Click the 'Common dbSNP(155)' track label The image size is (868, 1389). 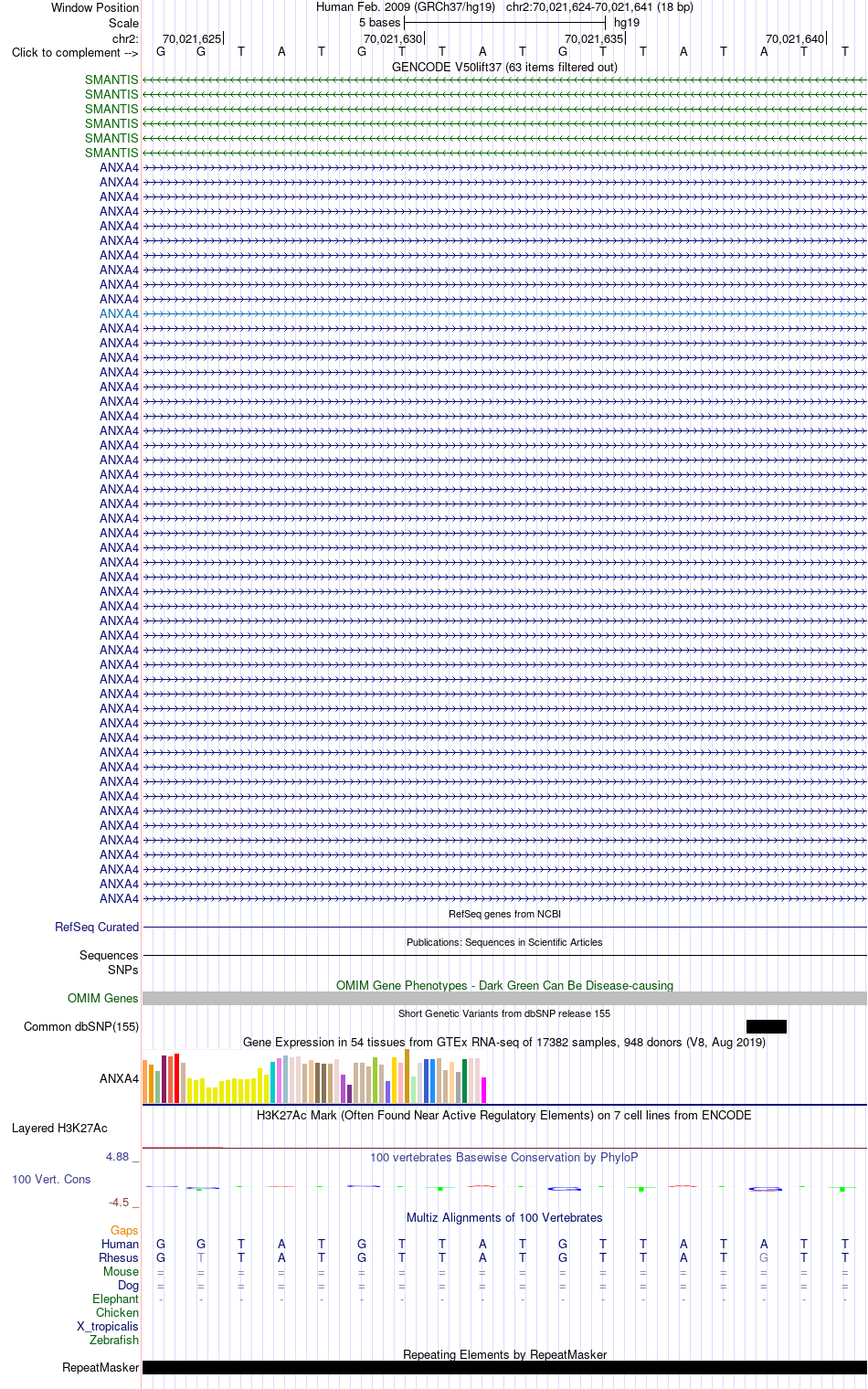click(81, 1026)
